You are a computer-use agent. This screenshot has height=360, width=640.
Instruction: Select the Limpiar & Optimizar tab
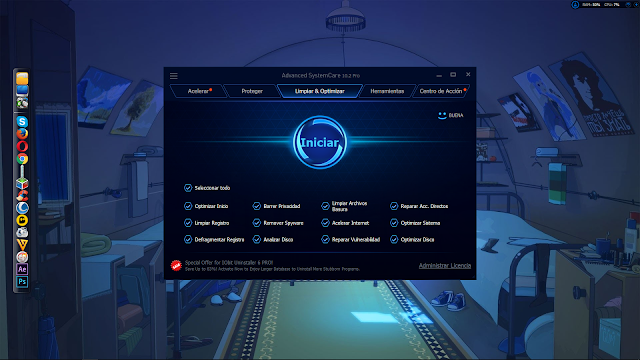coord(320,91)
